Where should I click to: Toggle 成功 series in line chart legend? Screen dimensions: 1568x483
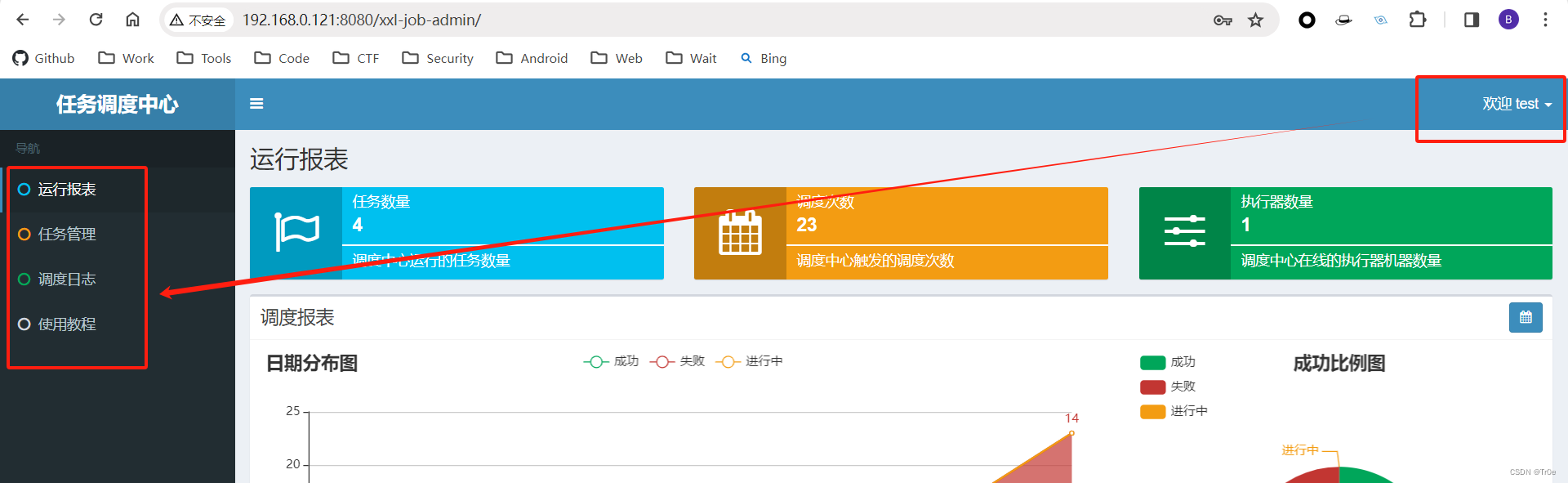point(611,361)
